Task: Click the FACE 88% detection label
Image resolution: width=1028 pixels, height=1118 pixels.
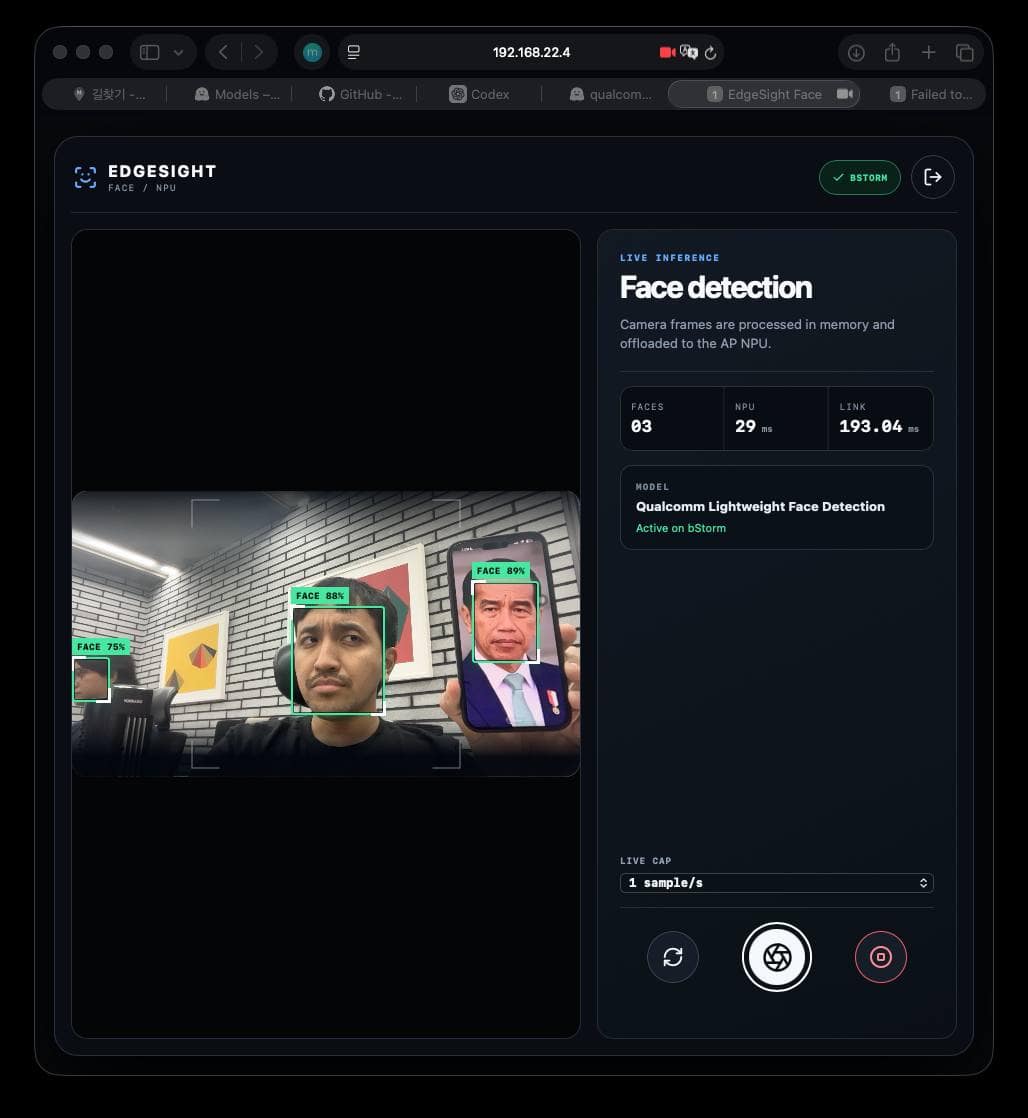Action: point(320,595)
